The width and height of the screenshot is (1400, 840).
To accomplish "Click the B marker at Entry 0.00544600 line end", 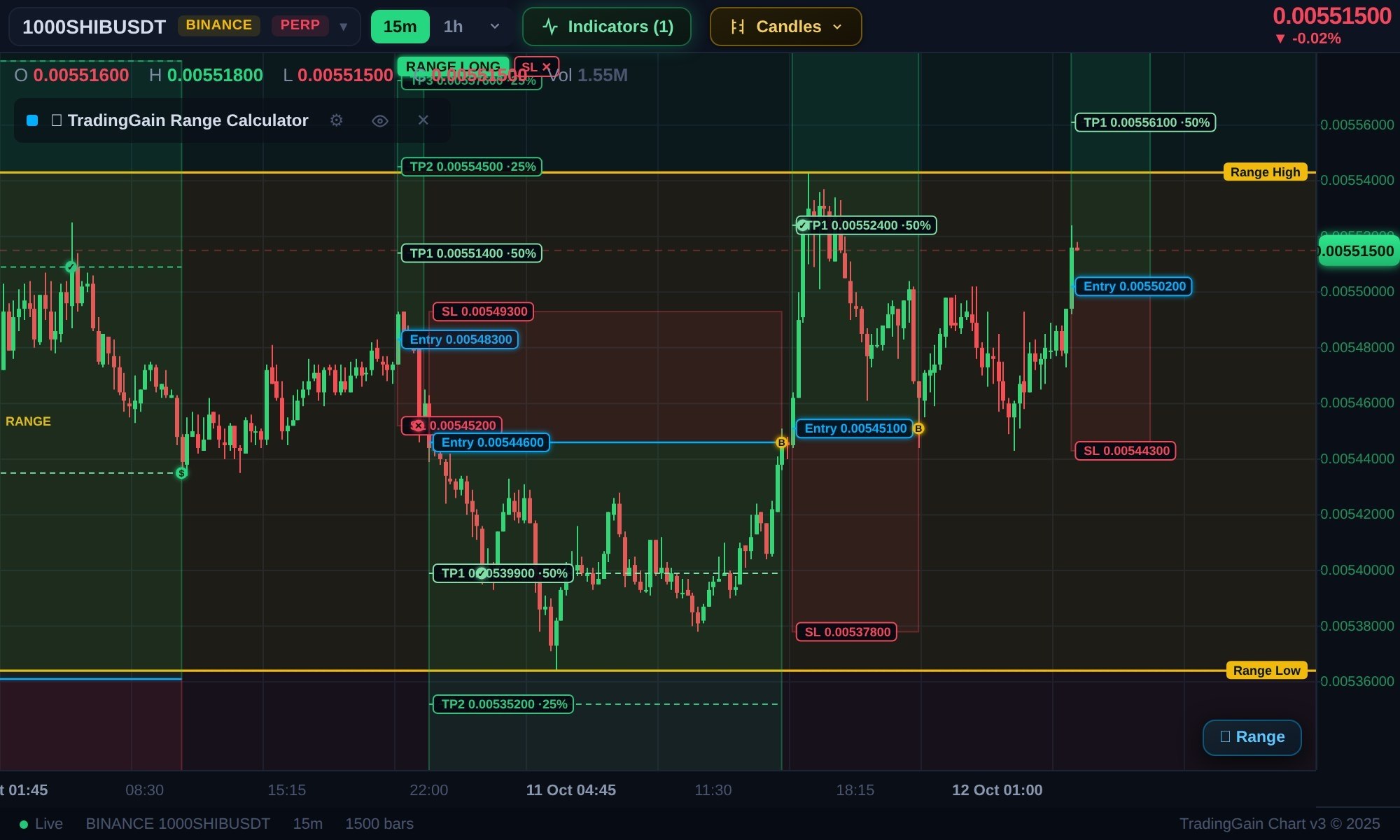I will pyautogui.click(x=782, y=442).
